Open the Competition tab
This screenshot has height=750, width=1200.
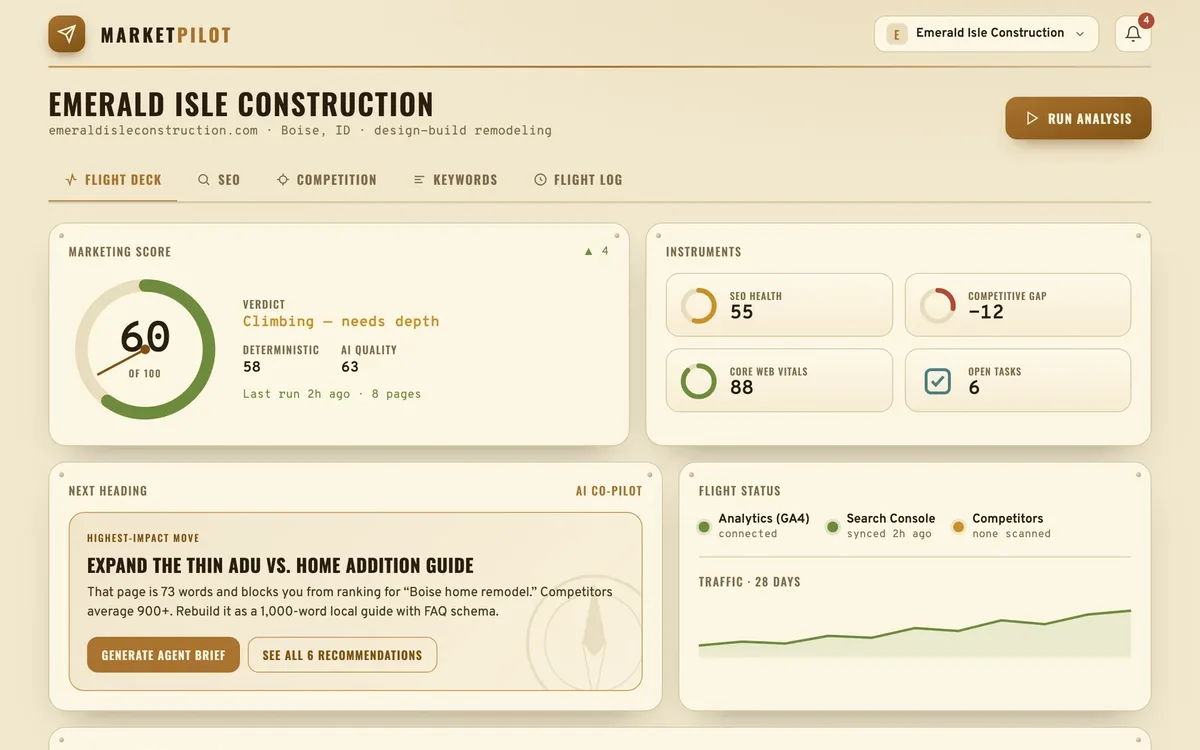(x=327, y=180)
